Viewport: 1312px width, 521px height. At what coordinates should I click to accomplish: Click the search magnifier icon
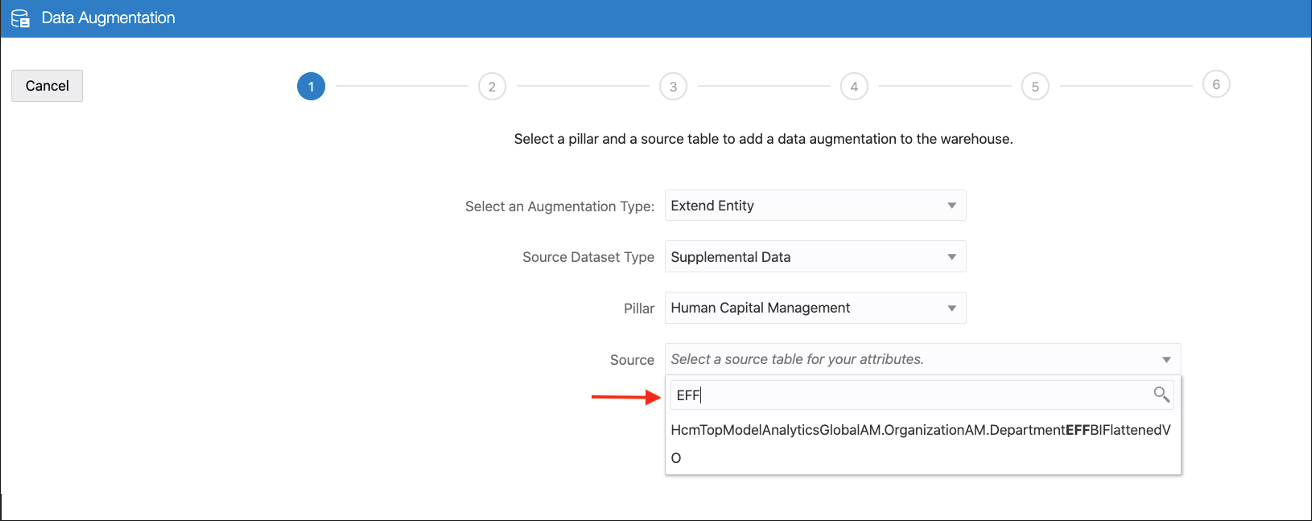coord(1161,395)
